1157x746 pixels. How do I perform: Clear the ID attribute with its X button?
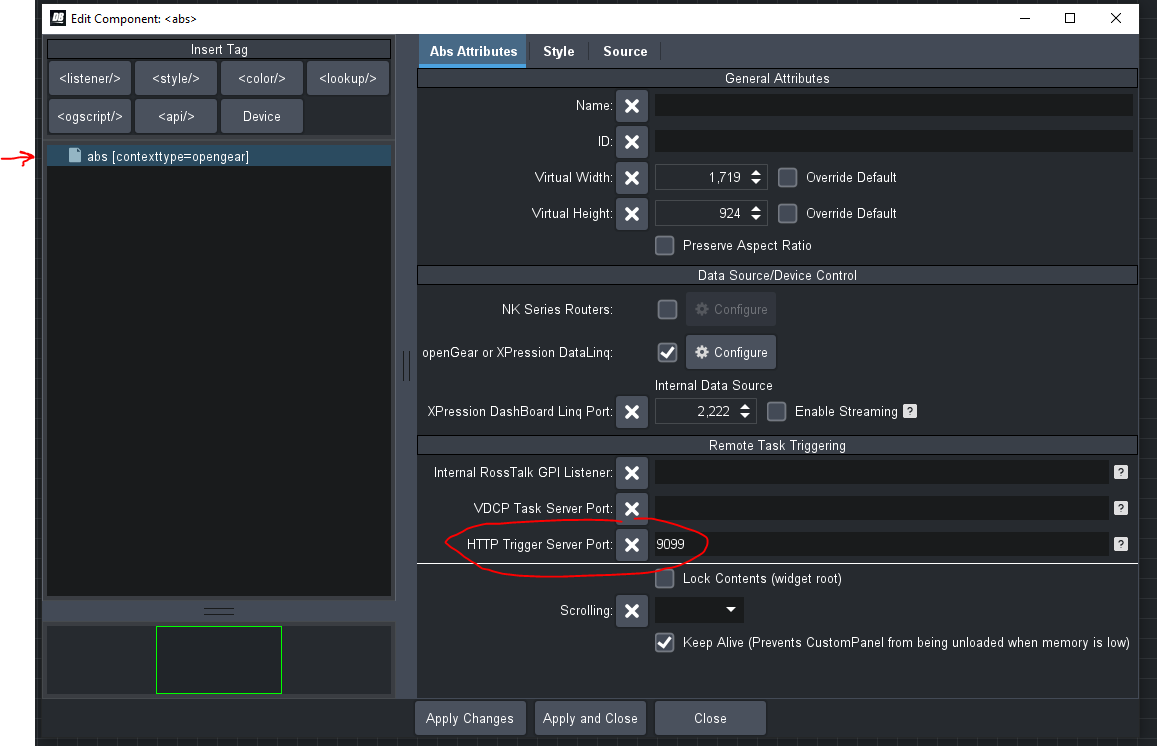pyautogui.click(x=632, y=142)
